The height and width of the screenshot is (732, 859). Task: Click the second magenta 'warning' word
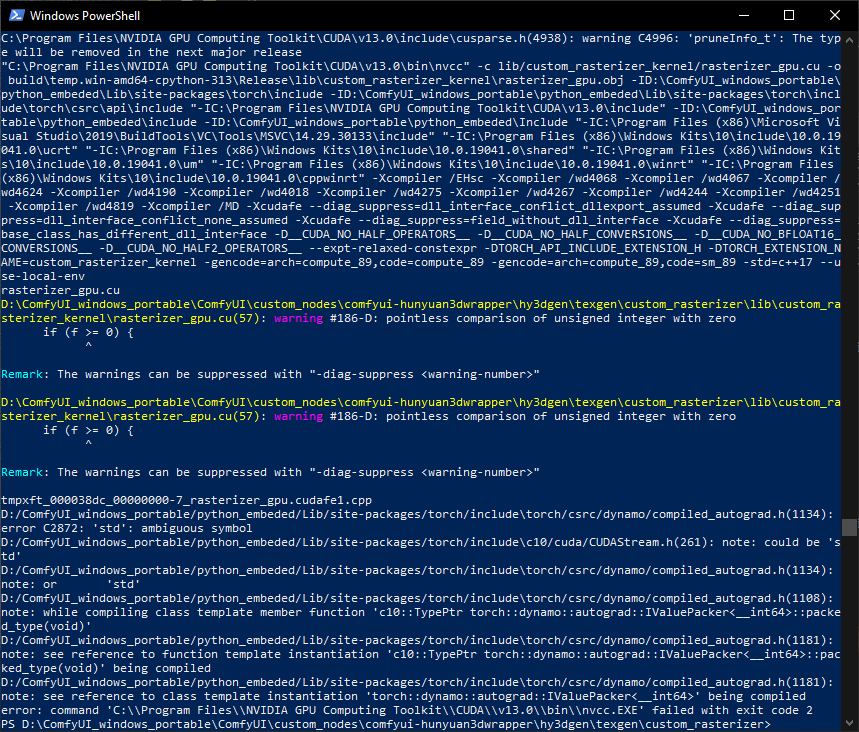pos(299,416)
